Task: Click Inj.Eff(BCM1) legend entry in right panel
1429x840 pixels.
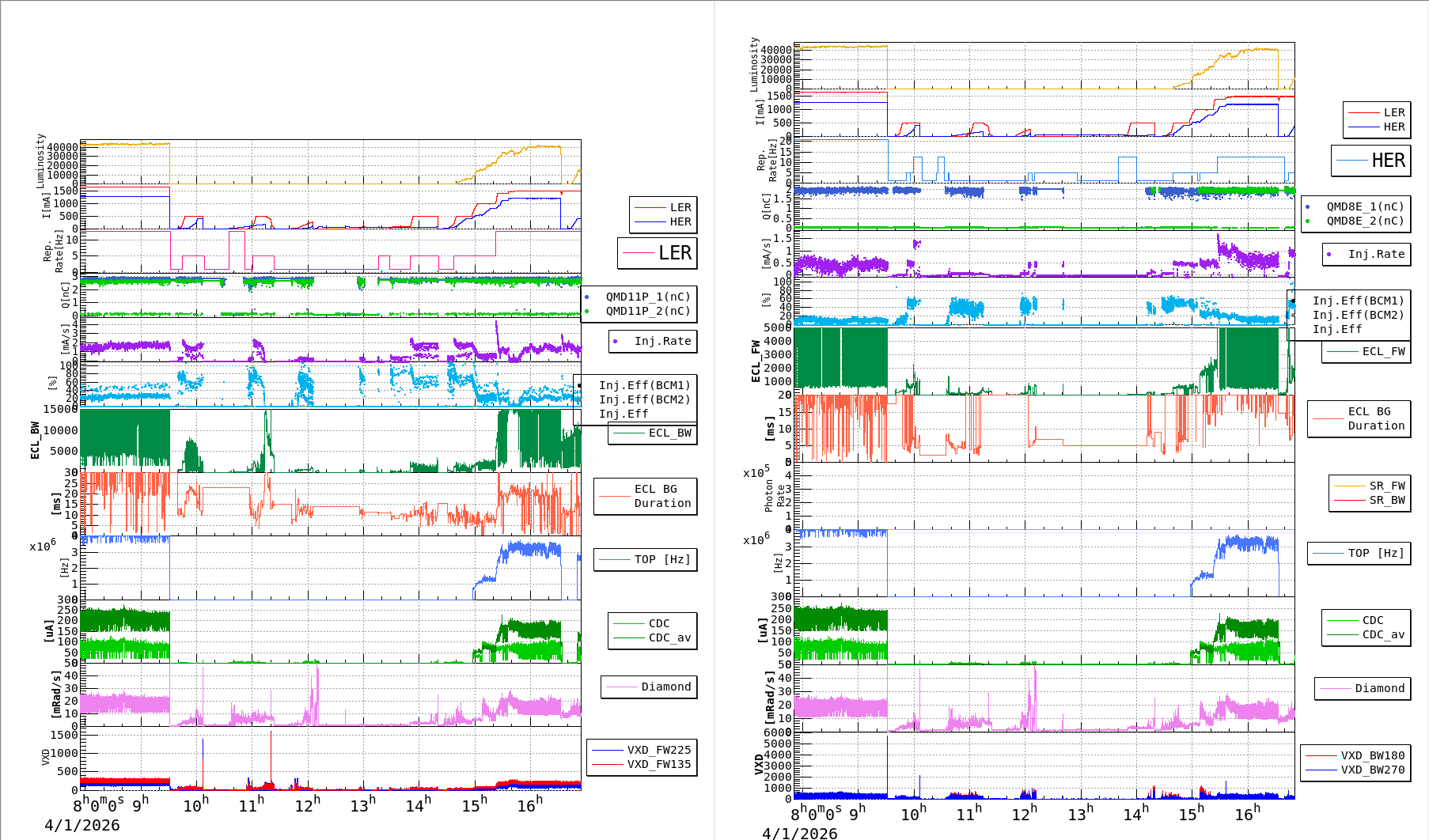Action: click(1357, 301)
